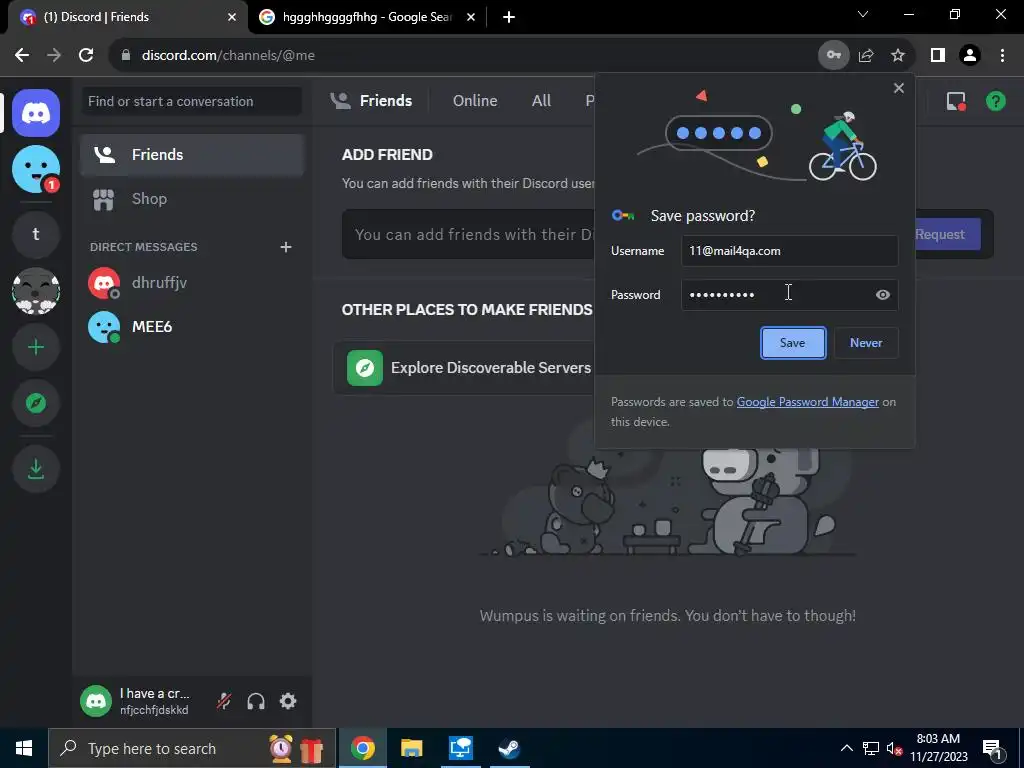Viewport: 1024px width, 768px height.
Task: Open Discord home direct messages icon
Action: click(36, 113)
